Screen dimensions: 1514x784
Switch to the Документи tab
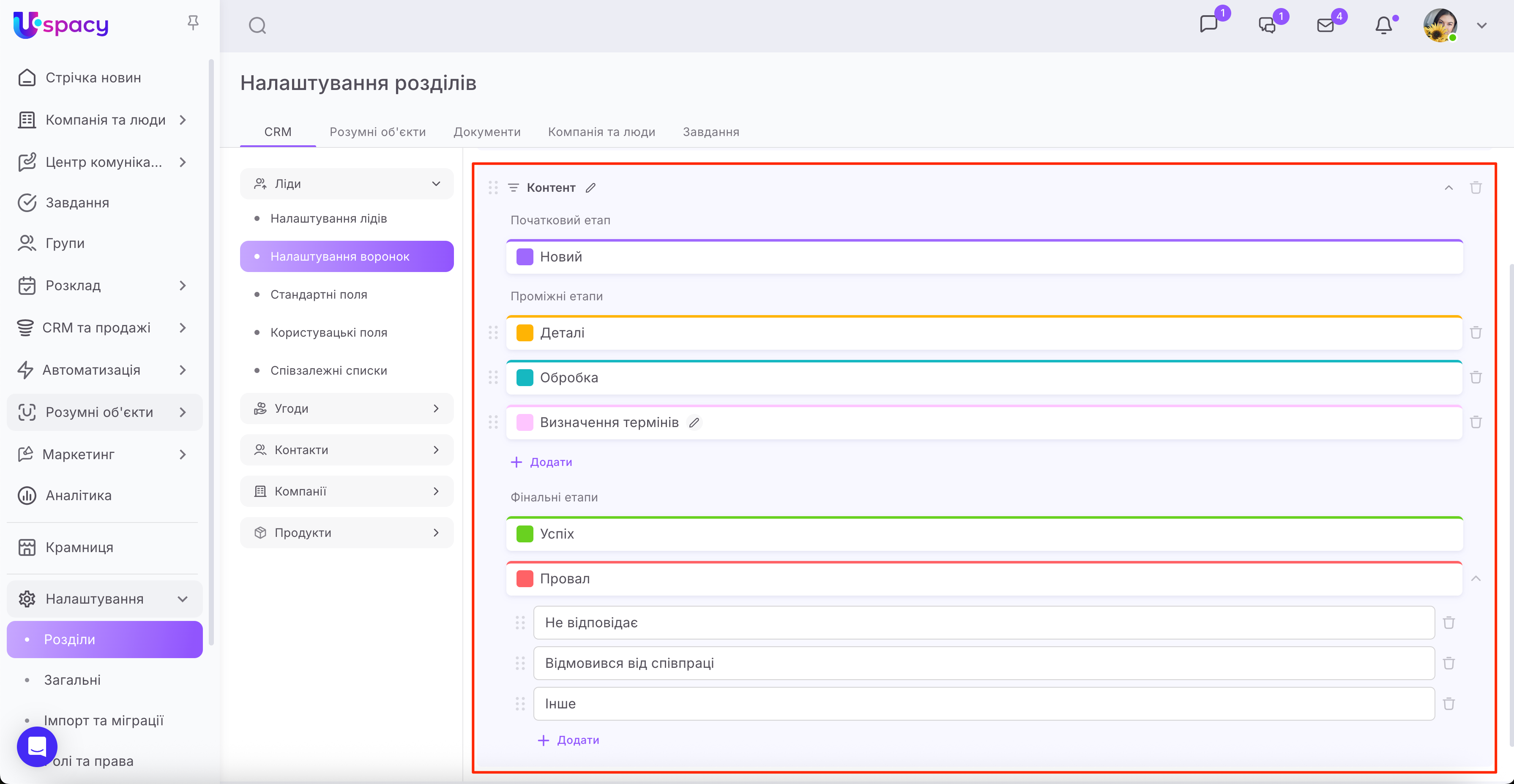(486, 132)
